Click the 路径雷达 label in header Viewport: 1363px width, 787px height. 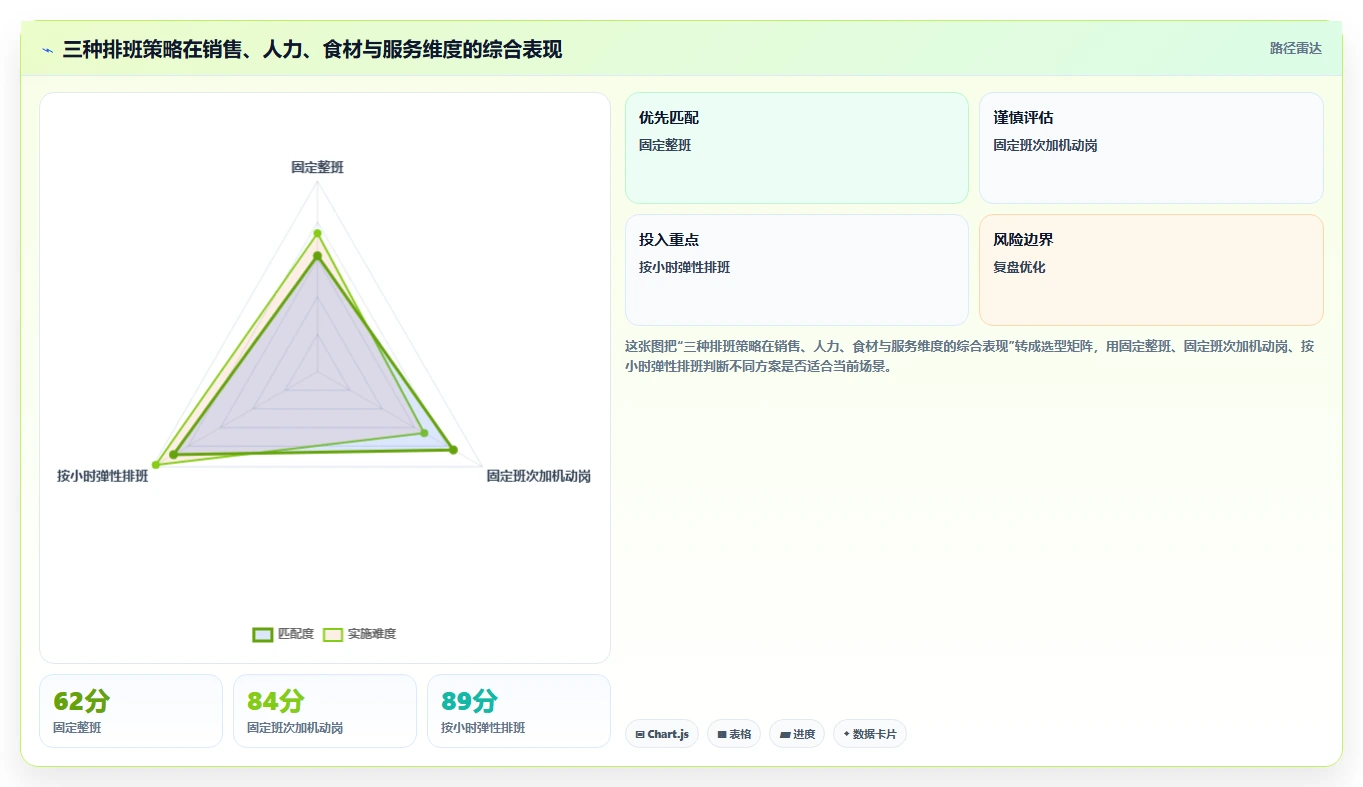tap(1295, 48)
